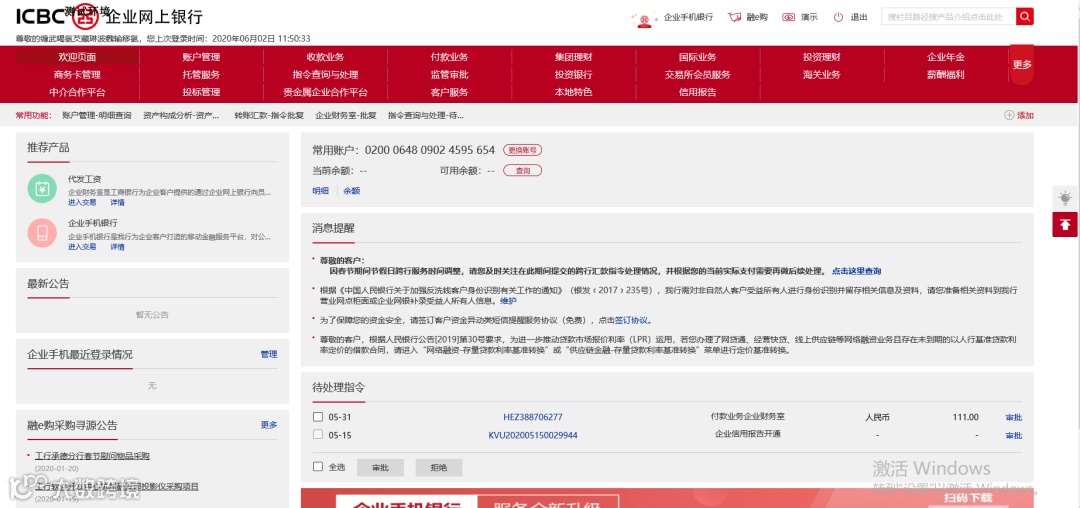Click the 退出 power icon

[838, 17]
